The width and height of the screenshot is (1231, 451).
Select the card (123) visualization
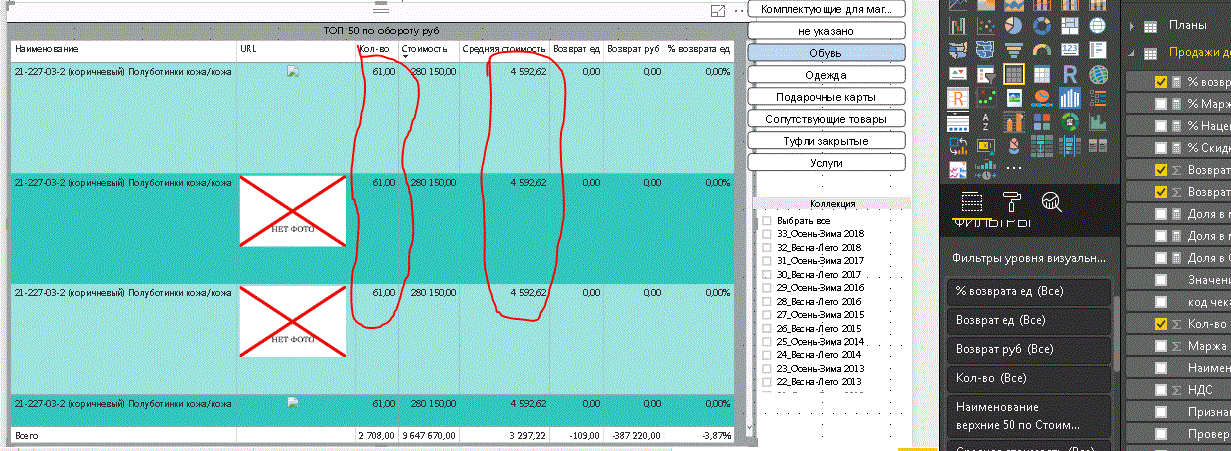[1070, 50]
